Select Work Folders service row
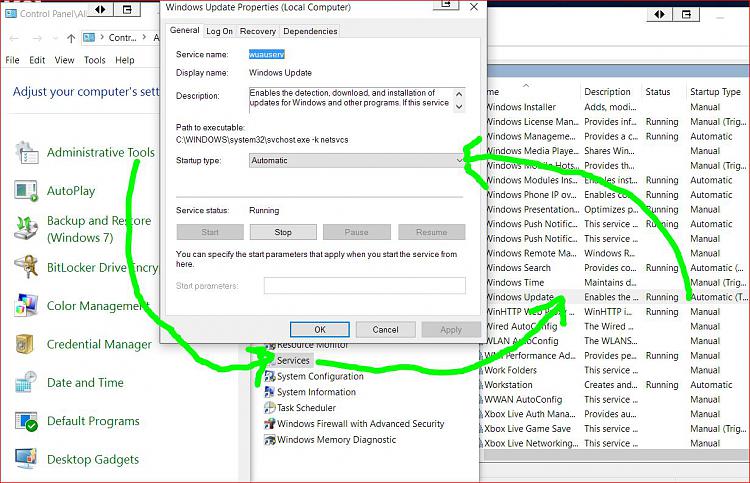The width and height of the screenshot is (750, 483). (615, 370)
